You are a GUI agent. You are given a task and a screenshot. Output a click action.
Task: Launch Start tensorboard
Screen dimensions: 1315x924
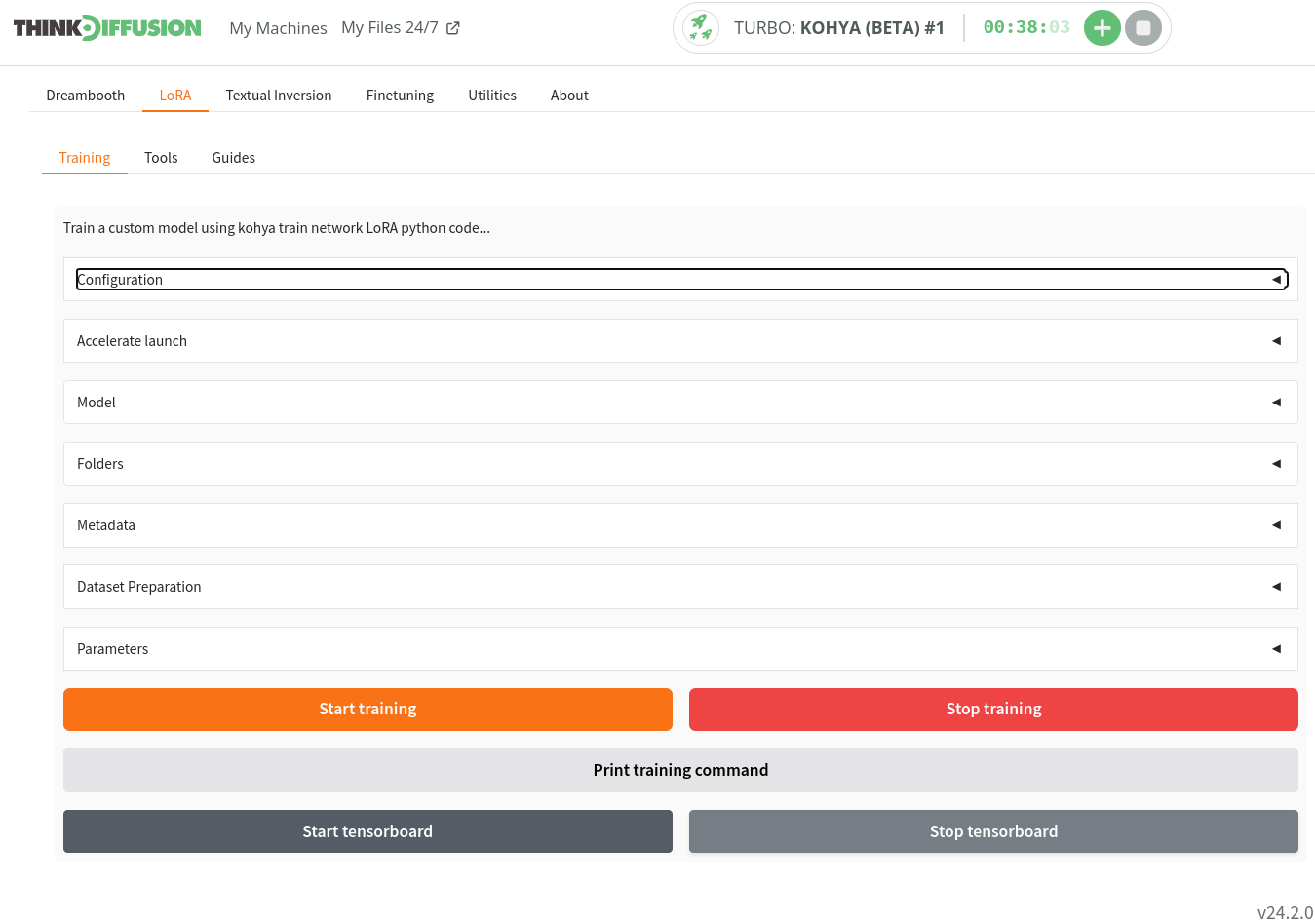pos(367,831)
